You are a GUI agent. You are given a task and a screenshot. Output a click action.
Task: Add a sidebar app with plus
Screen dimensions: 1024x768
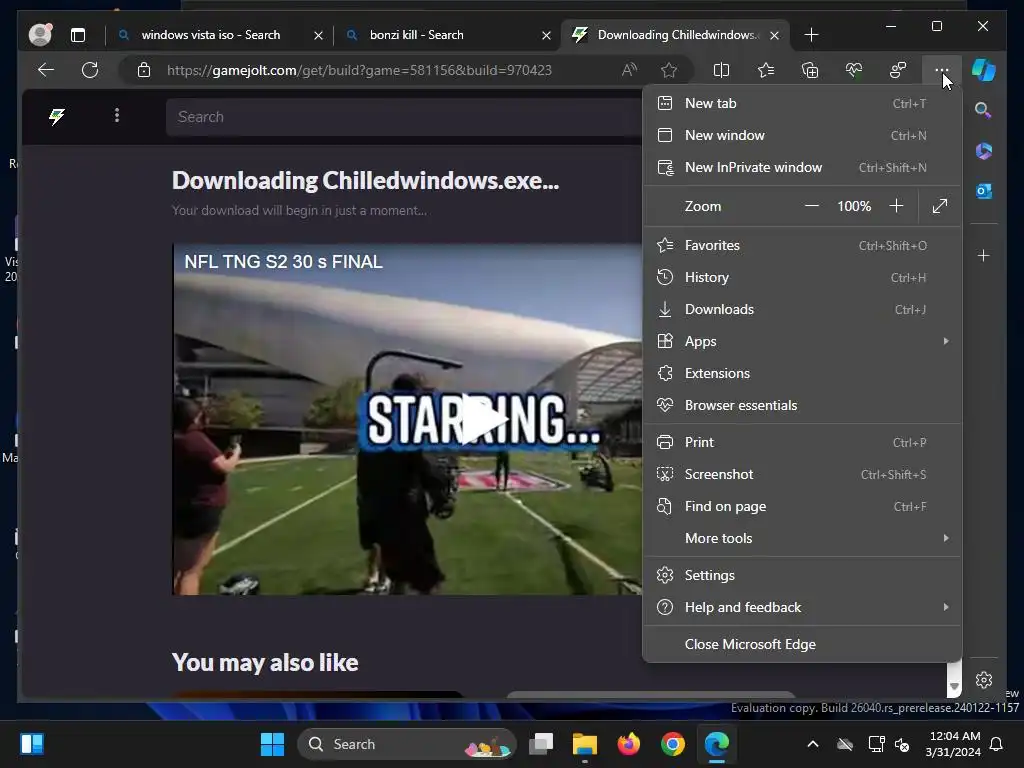click(984, 255)
